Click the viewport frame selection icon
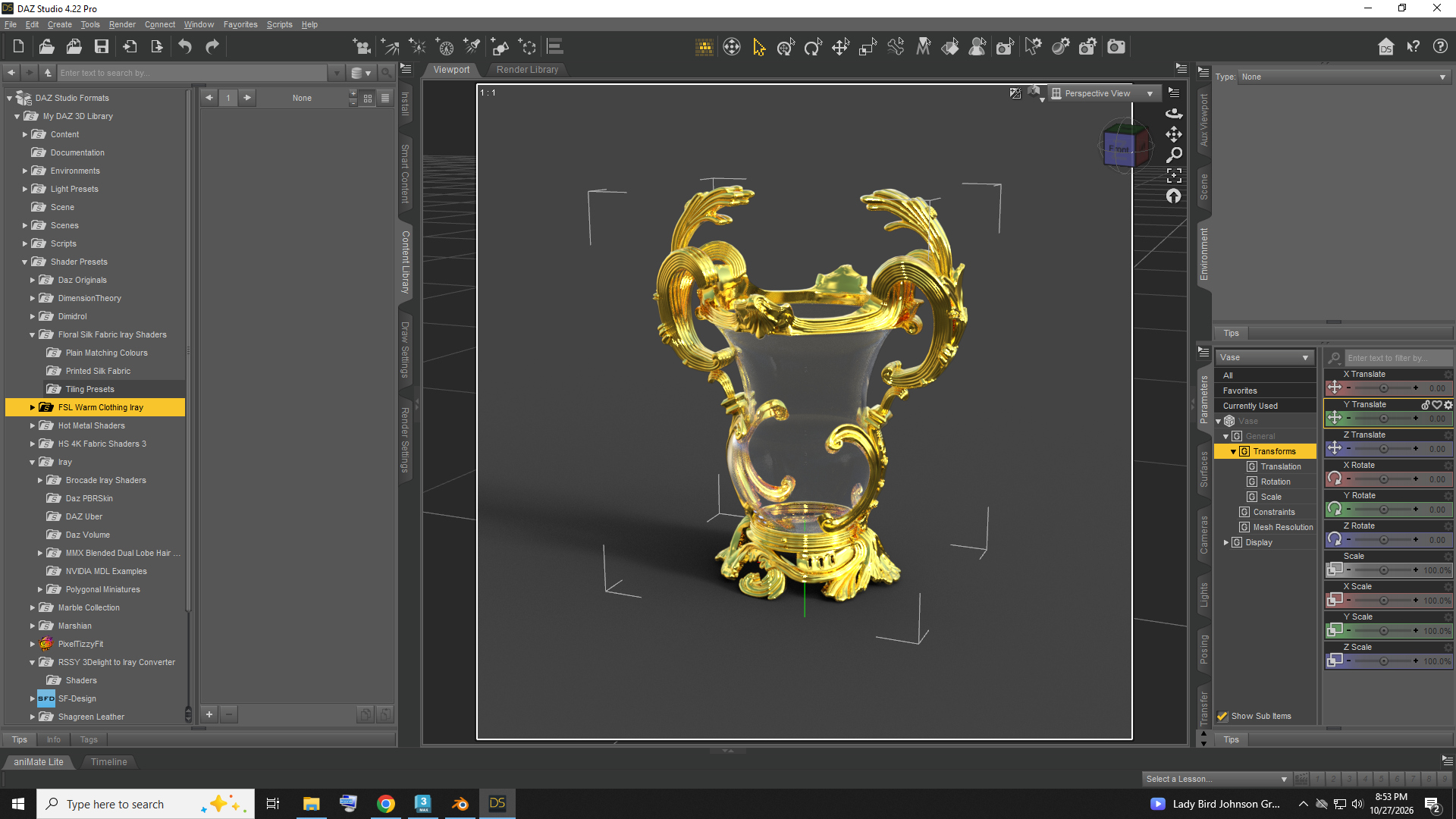Viewport: 1456px width, 819px height. pyautogui.click(x=1174, y=176)
